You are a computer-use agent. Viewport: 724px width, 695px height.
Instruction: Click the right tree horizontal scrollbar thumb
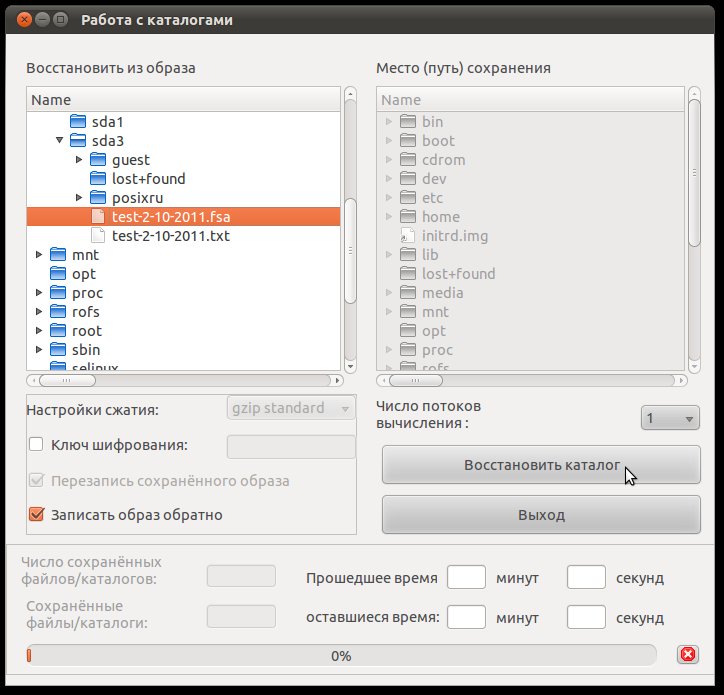[416, 381]
